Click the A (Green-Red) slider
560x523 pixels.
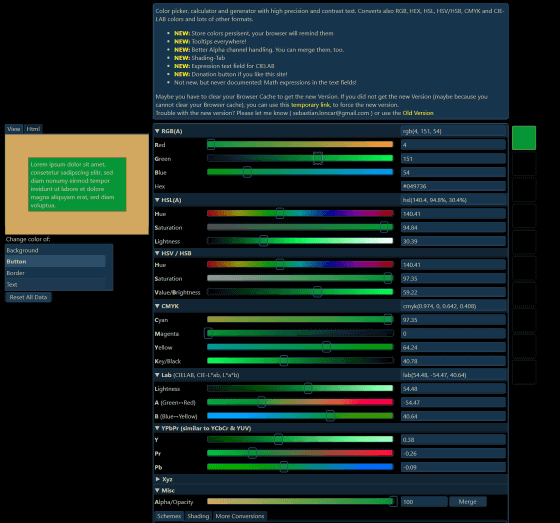click(300, 403)
